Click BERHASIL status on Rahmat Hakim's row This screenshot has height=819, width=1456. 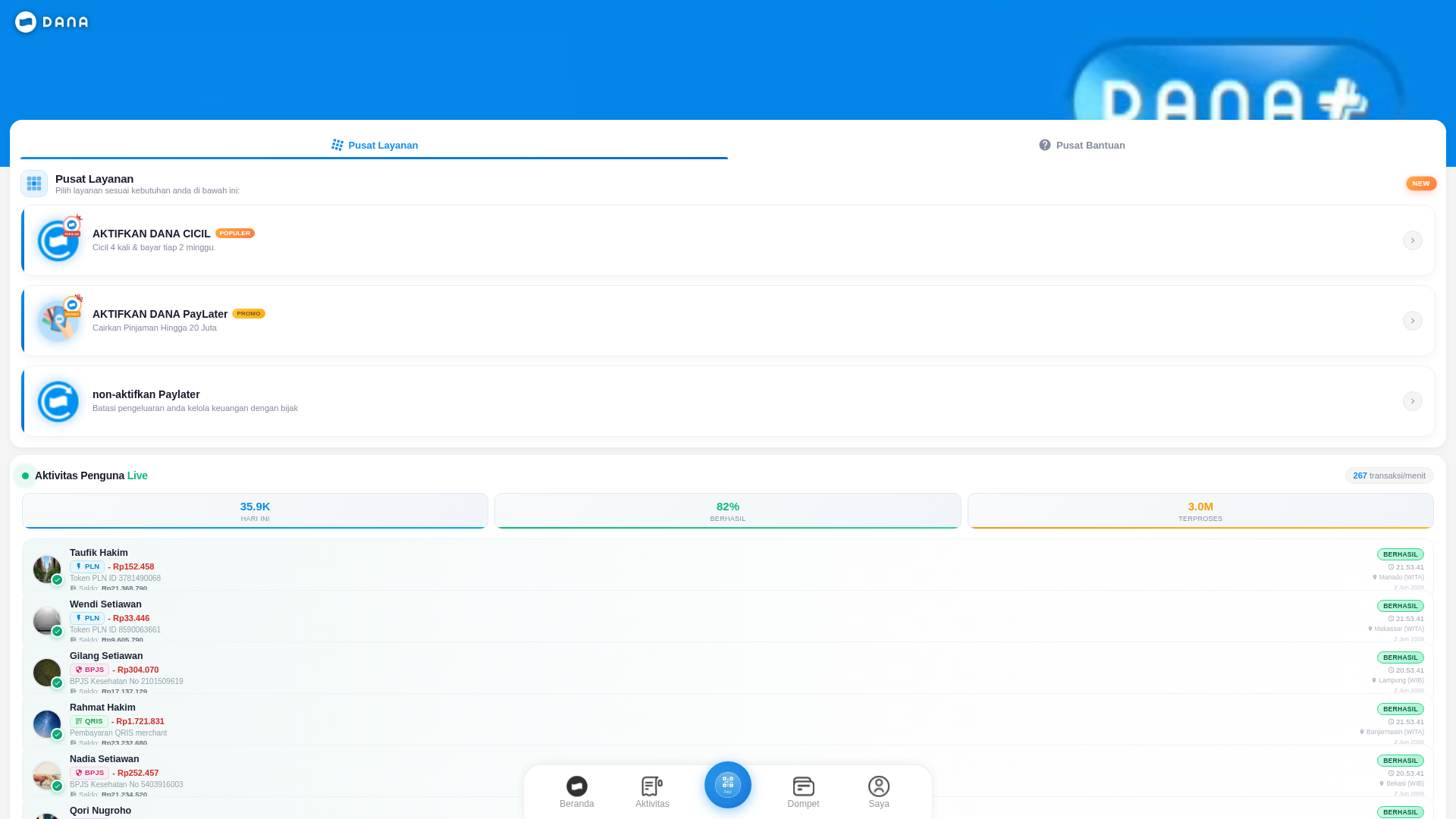click(1400, 709)
